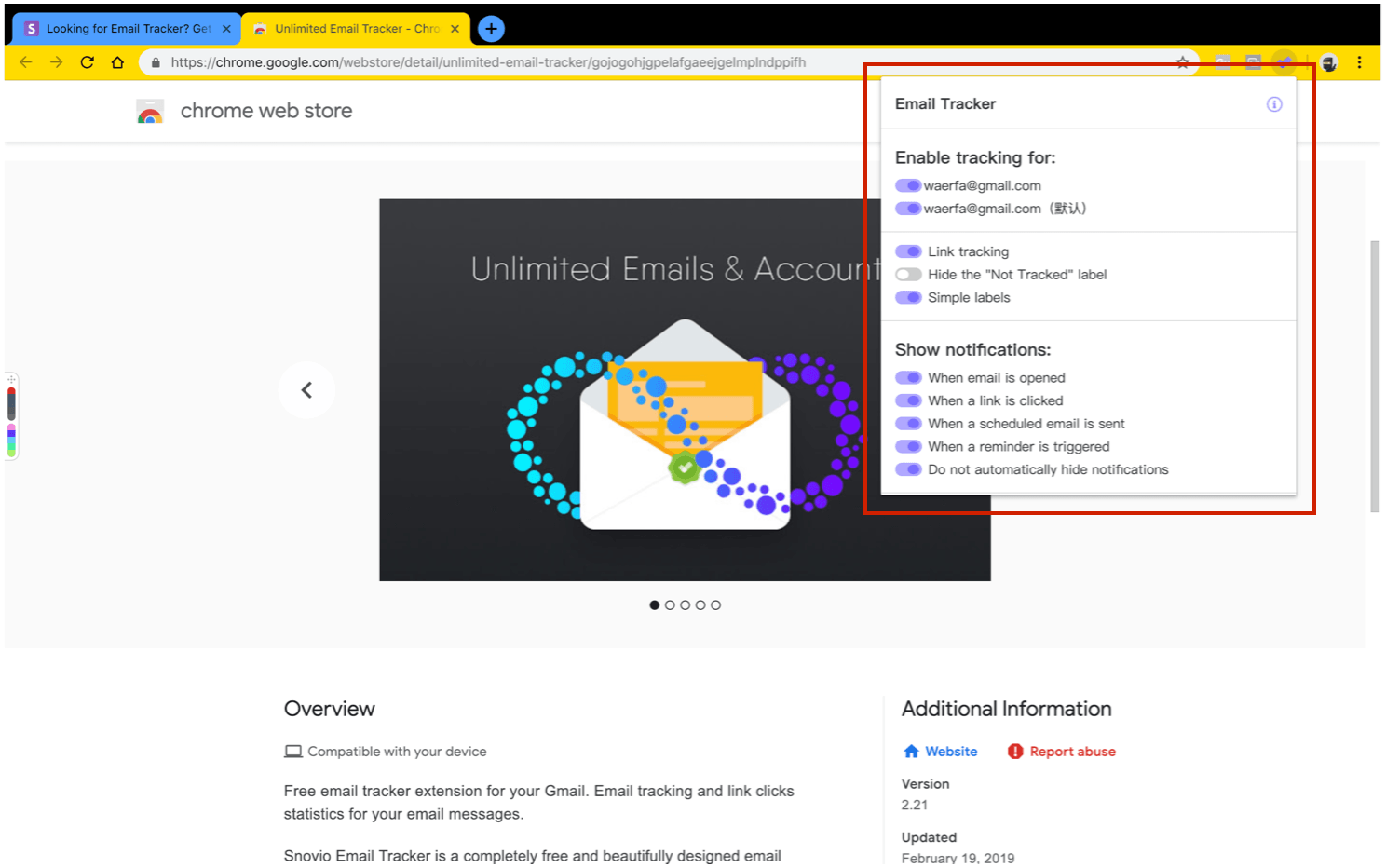Turn off Simple labels toggle
The image size is (1386, 868).
[908, 298]
